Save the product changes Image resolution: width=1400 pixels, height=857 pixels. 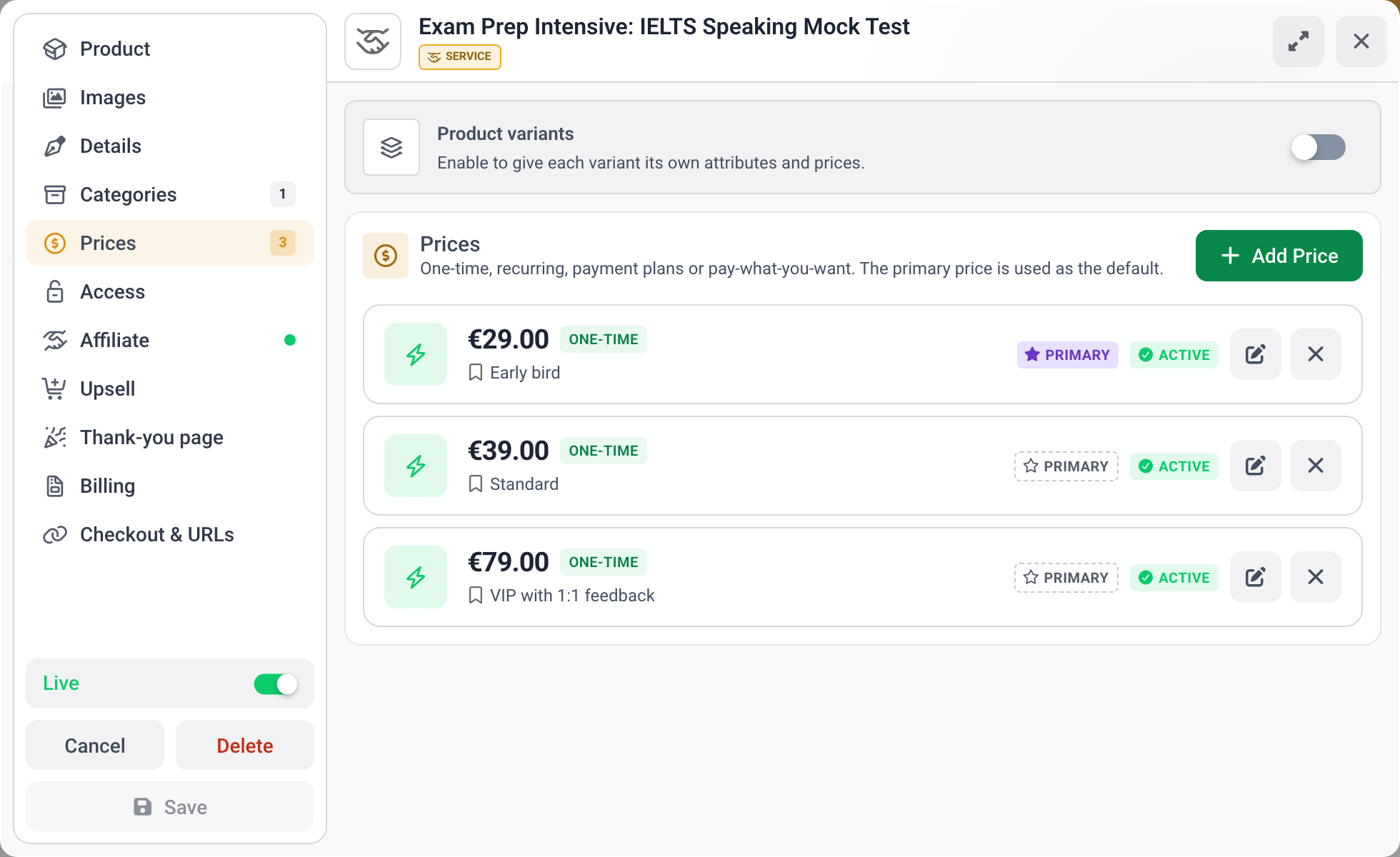[x=170, y=806]
